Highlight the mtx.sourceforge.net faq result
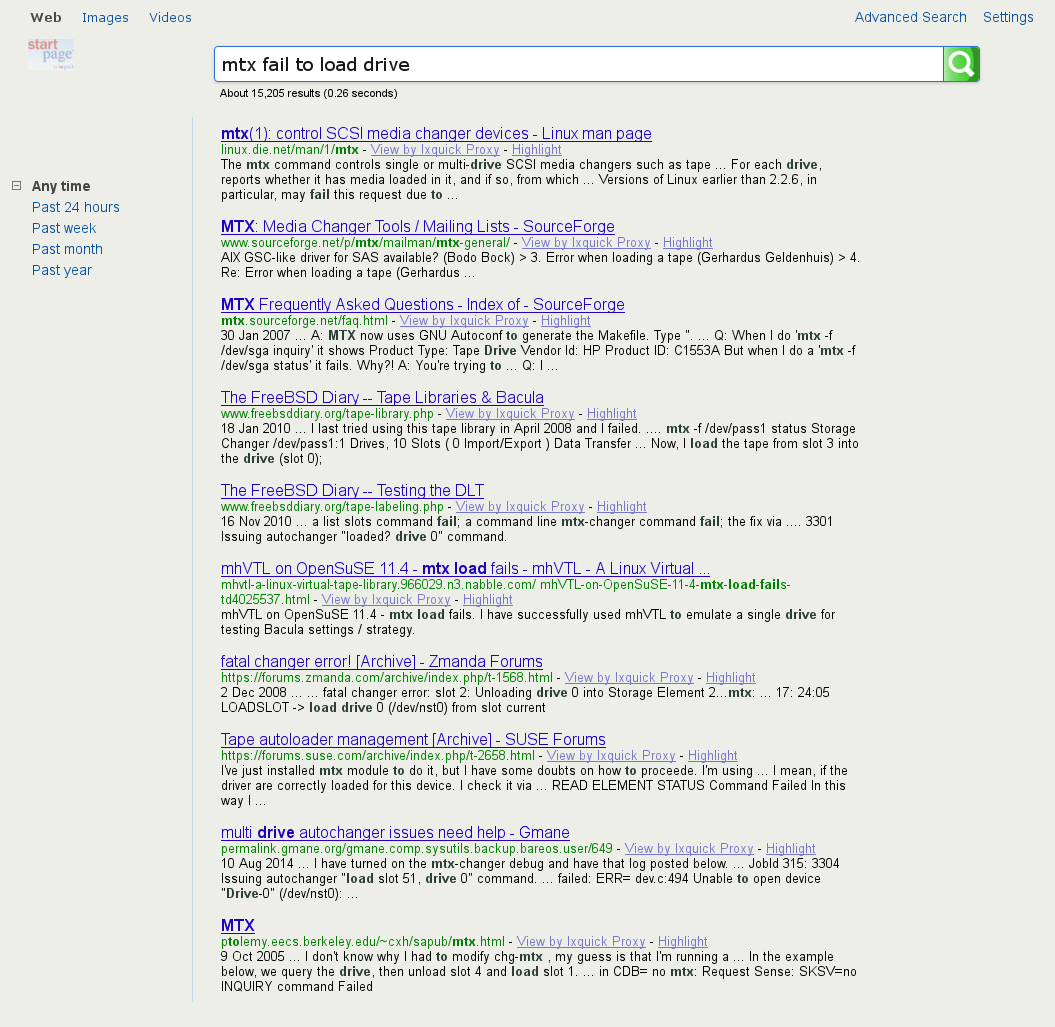Image resolution: width=1055 pixels, height=1027 pixels. 566,320
